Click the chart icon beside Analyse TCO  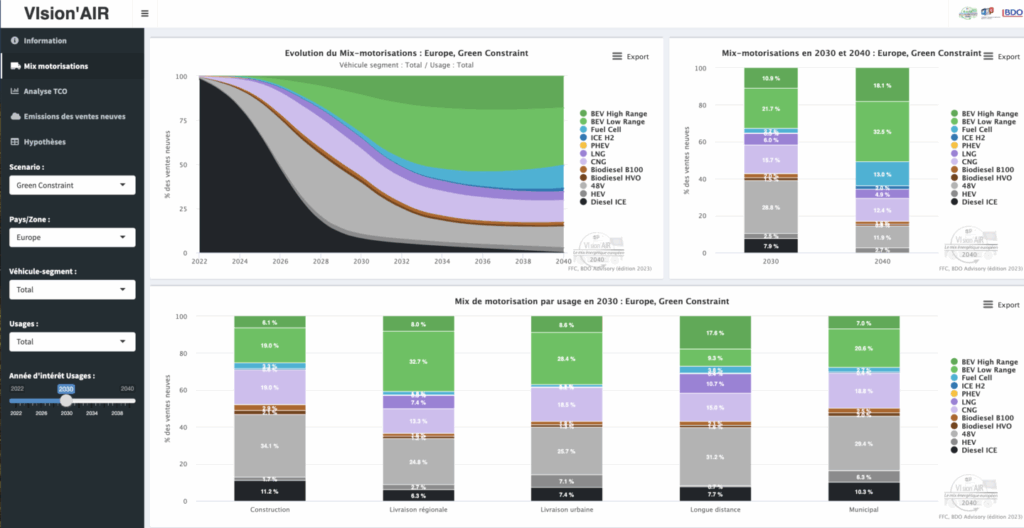click(15, 91)
